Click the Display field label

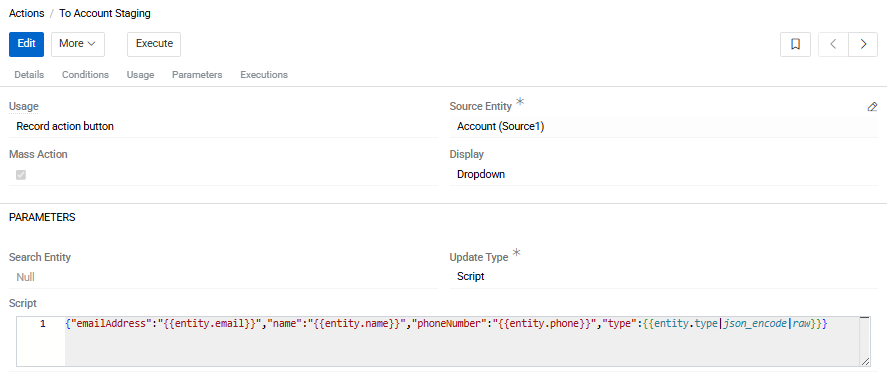point(467,154)
